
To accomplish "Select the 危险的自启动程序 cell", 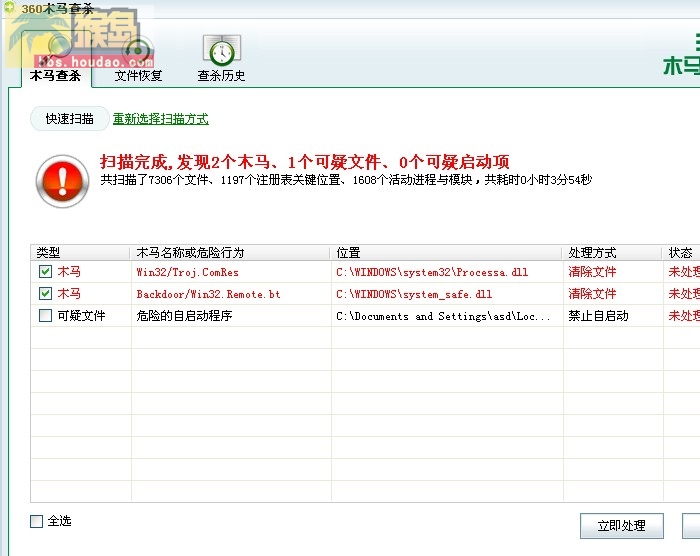I will (x=184, y=316).
